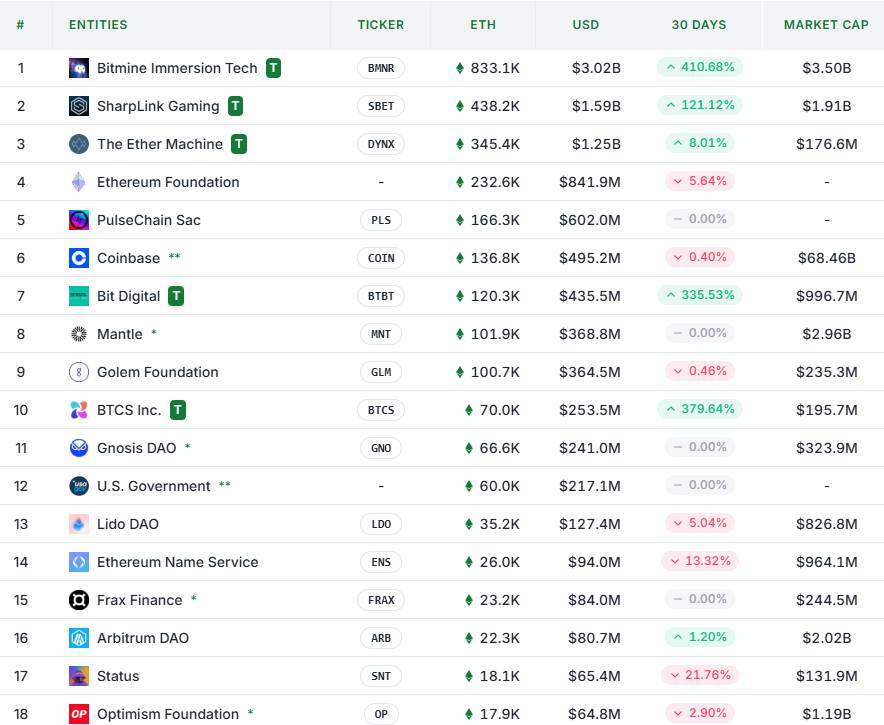This screenshot has height=725, width=884.
Task: Open the Bitmine Immersion Tech entity name
Action: (x=177, y=68)
